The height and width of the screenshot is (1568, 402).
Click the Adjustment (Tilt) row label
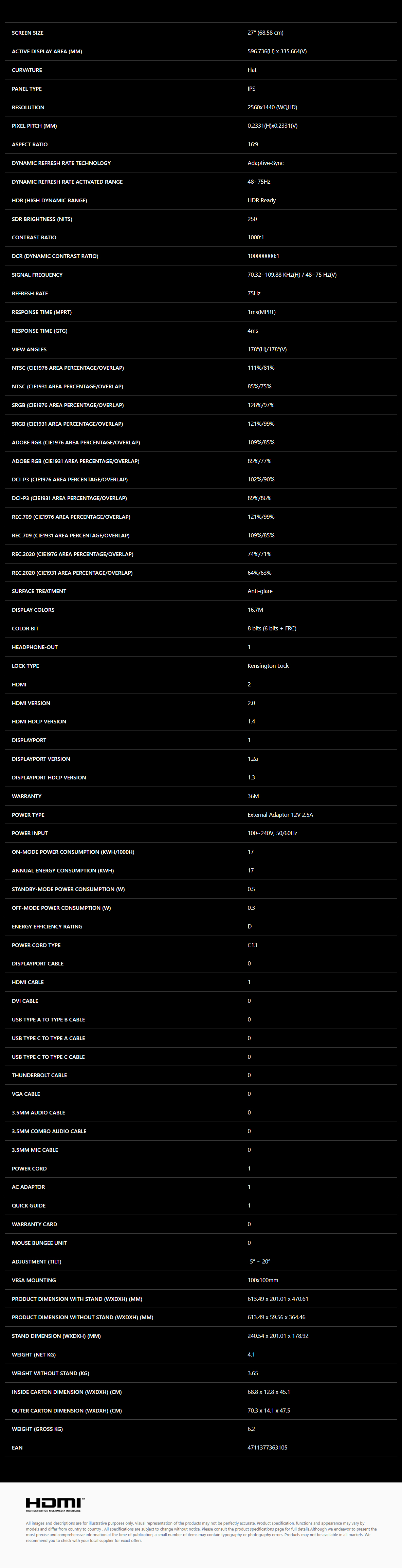[x=37, y=1261]
